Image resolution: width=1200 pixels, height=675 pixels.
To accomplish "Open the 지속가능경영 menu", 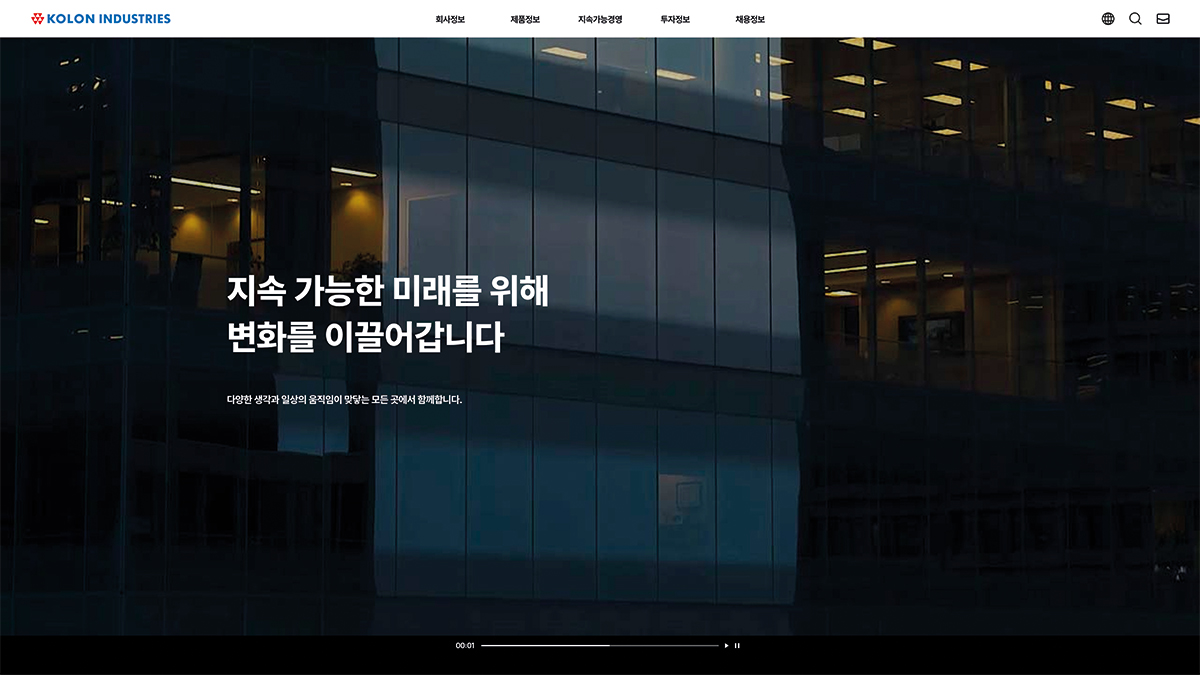I will pos(600,19).
